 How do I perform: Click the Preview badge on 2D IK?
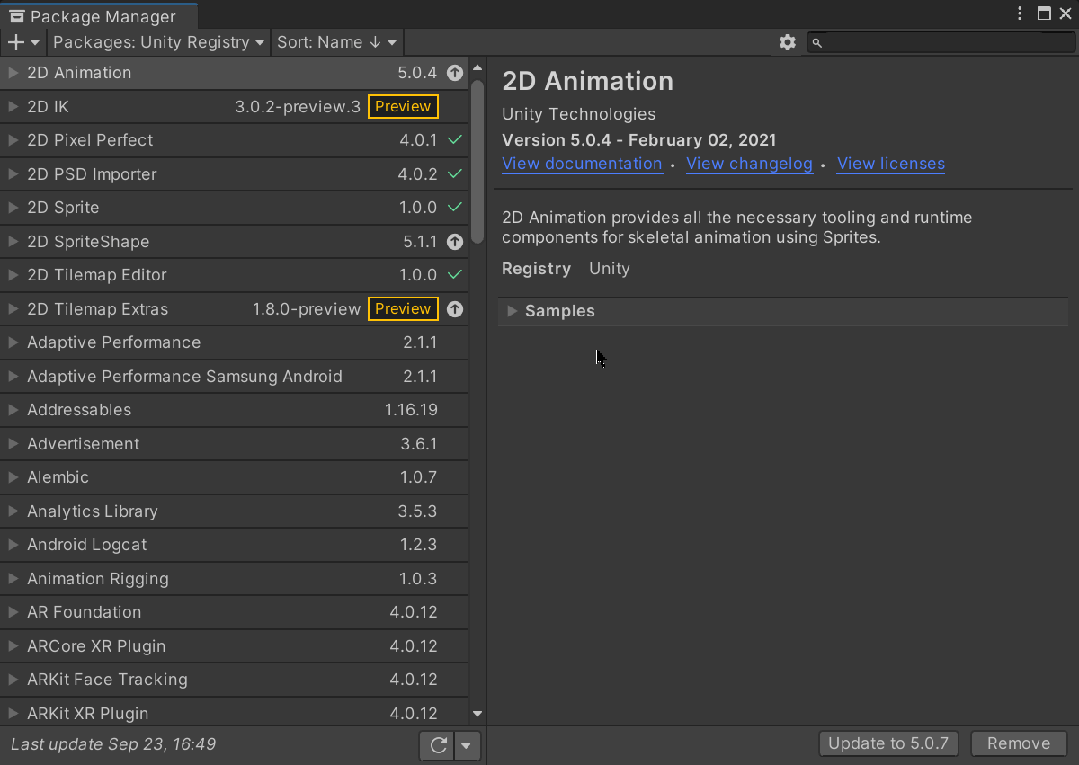[403, 107]
